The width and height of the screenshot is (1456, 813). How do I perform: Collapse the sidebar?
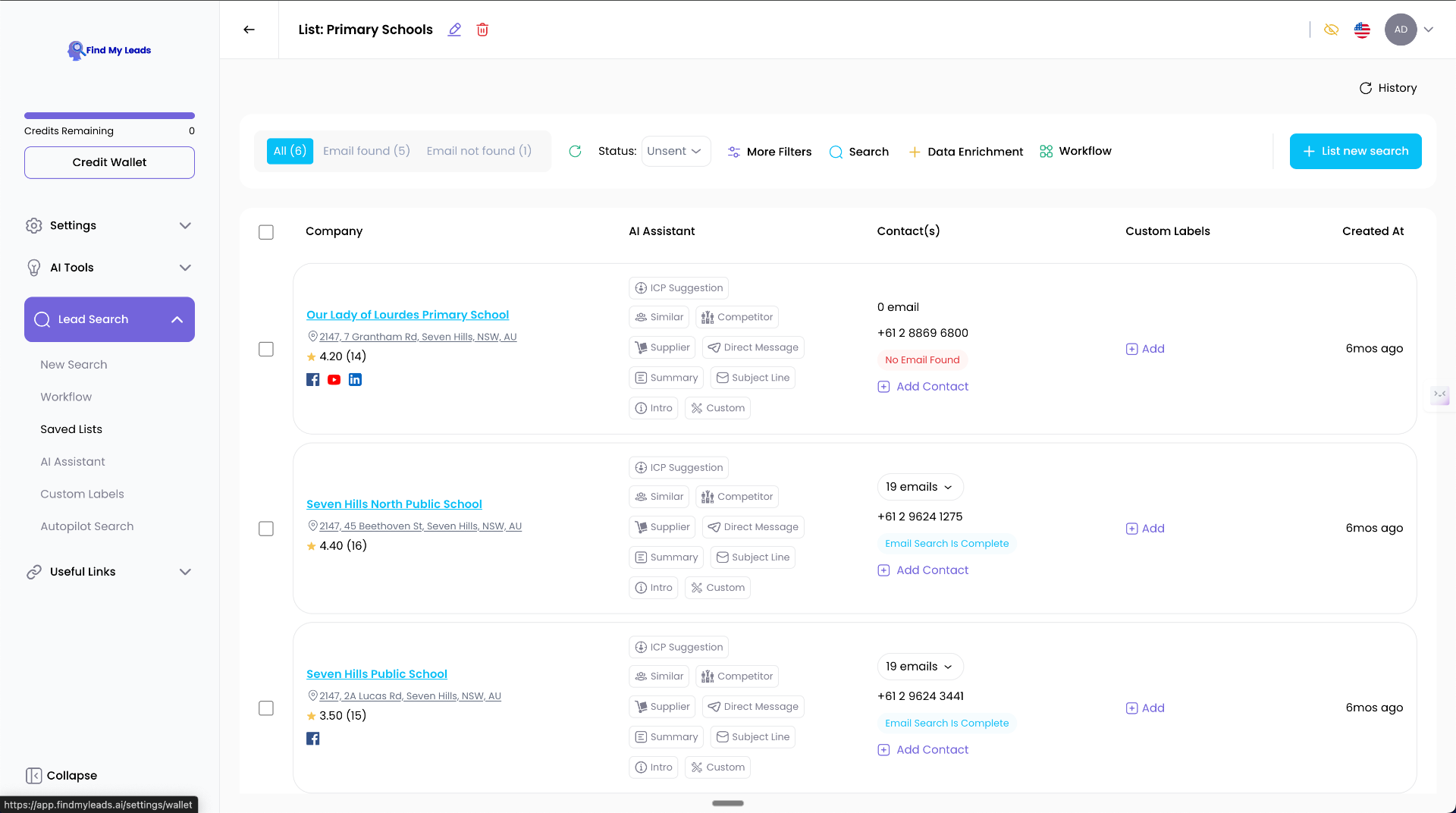61,776
